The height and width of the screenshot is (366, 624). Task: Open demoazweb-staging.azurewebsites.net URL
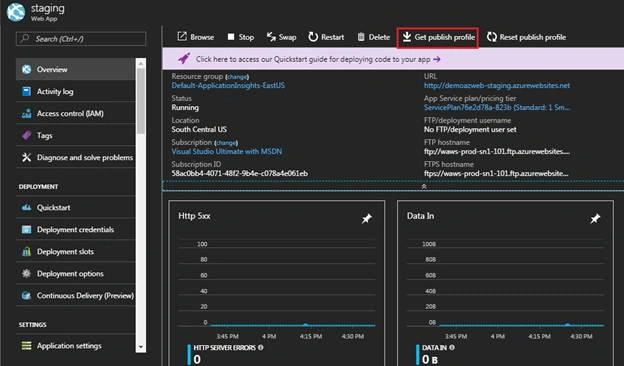coord(497,86)
